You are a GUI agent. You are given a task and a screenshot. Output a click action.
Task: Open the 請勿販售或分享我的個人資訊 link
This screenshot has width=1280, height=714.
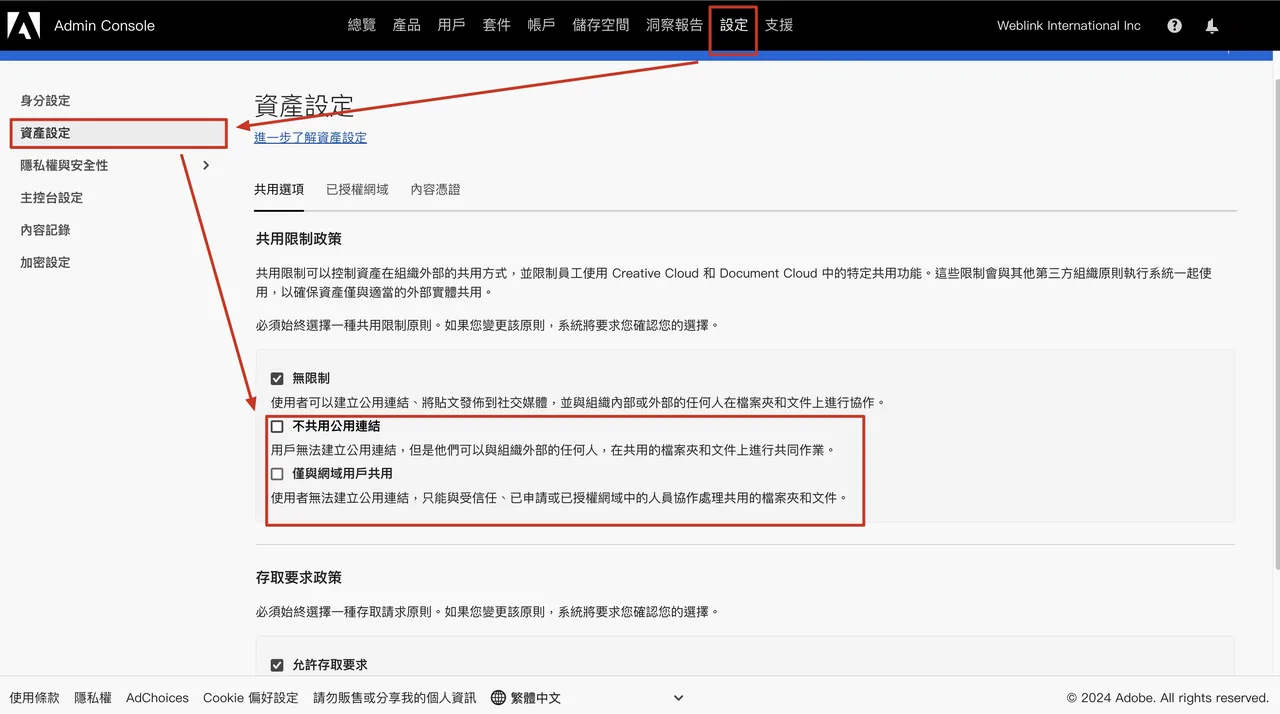pyautogui.click(x=395, y=698)
